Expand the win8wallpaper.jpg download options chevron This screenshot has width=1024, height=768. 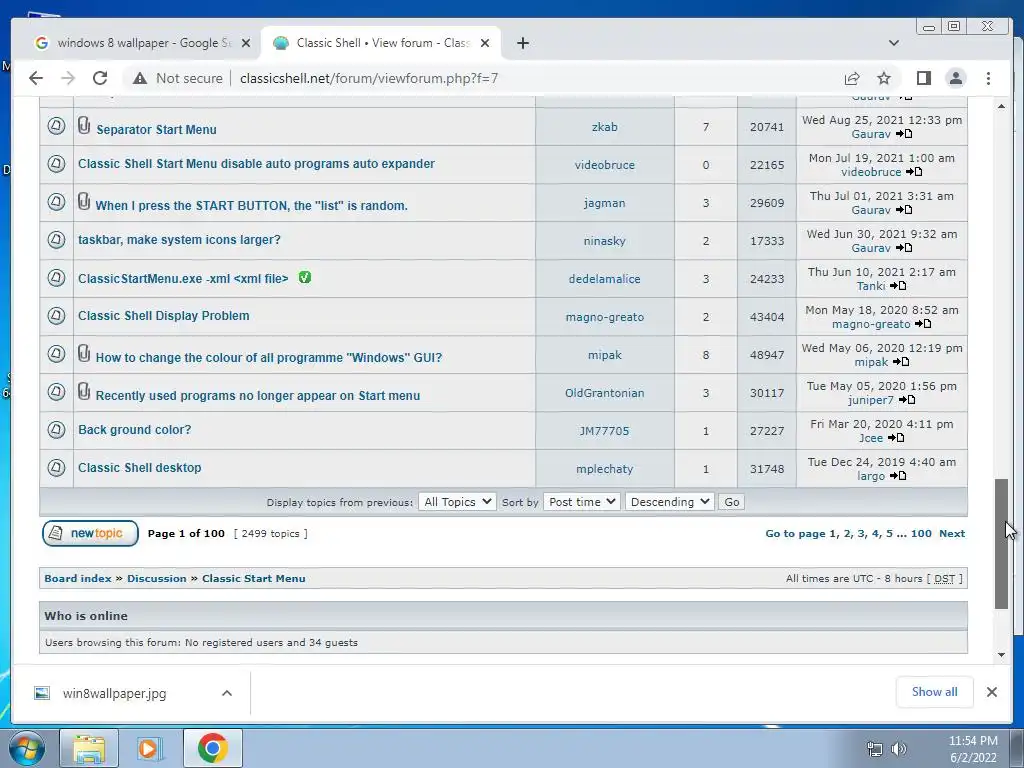tap(227, 693)
